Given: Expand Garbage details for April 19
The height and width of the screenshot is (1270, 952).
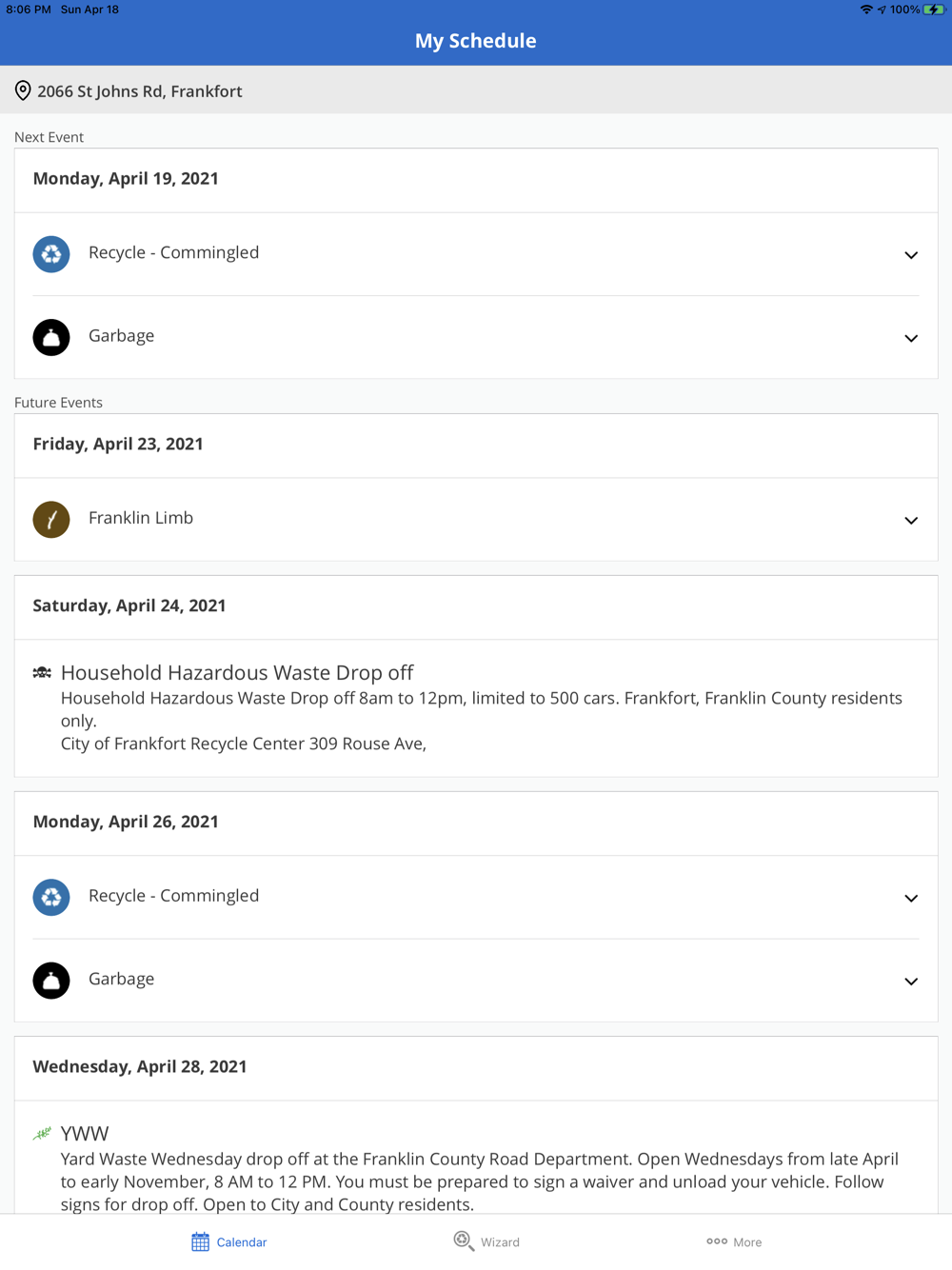Looking at the screenshot, I should pyautogui.click(x=911, y=338).
